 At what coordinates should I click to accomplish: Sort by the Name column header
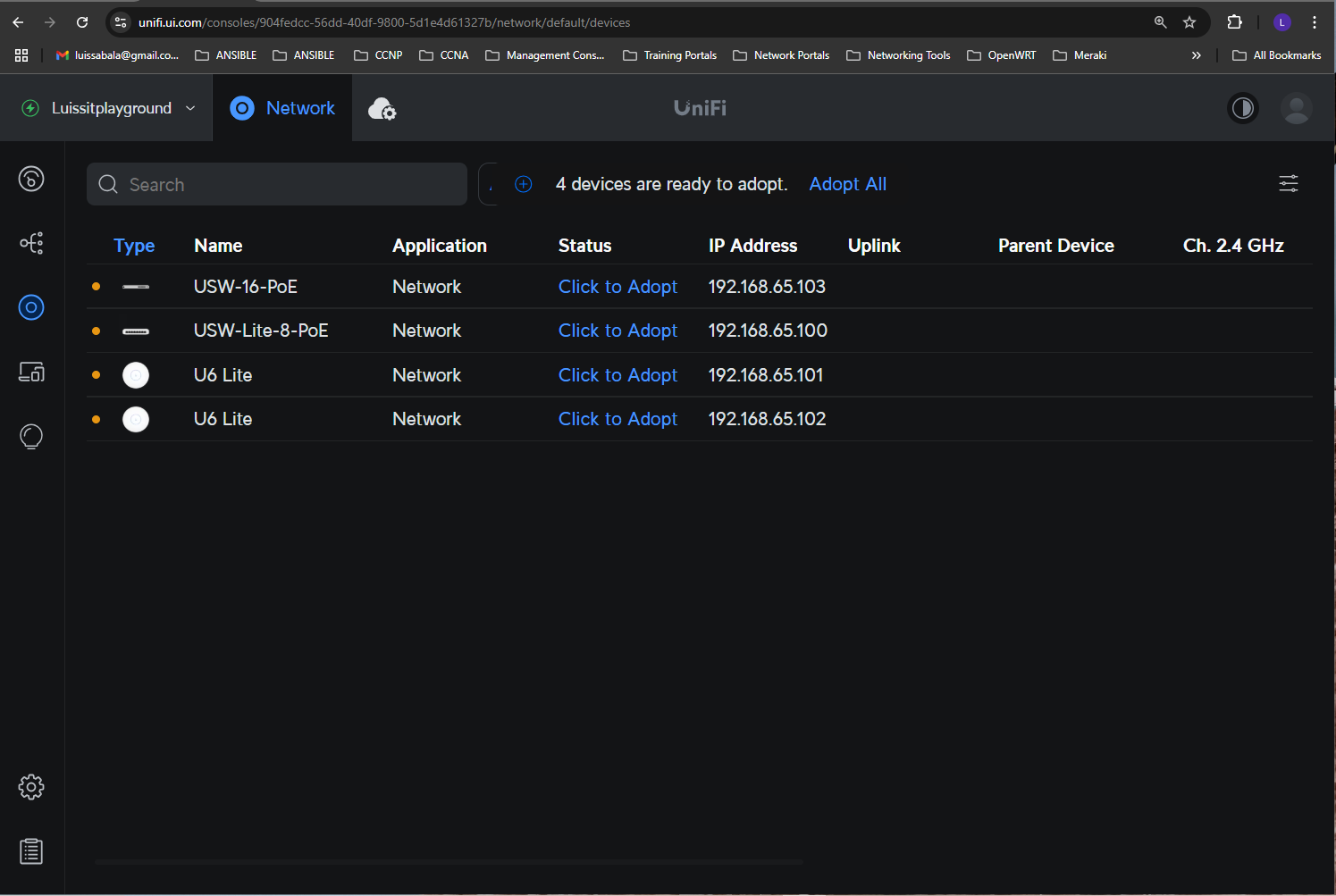(x=218, y=246)
